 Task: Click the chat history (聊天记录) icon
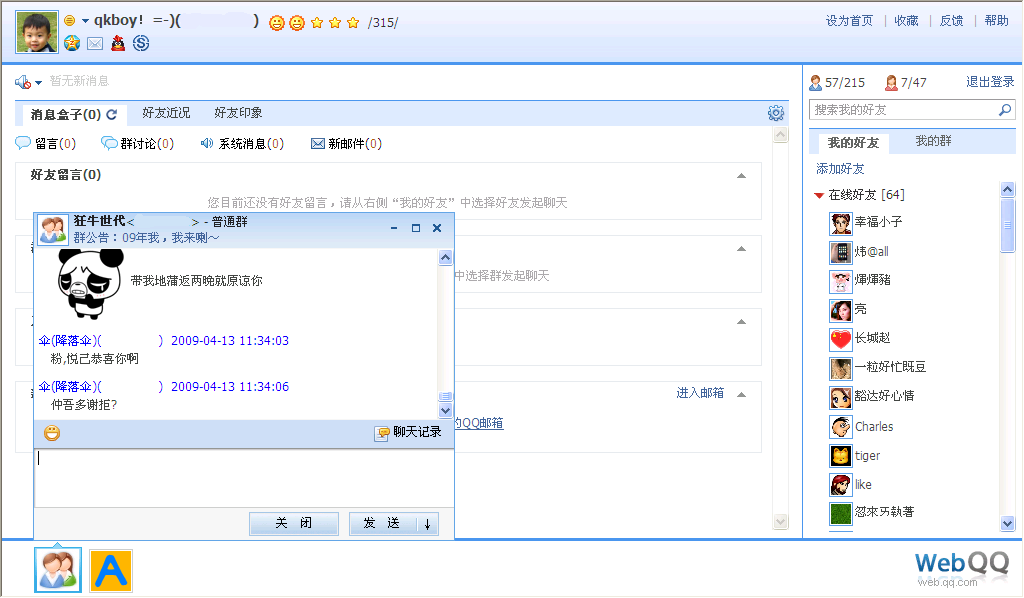pyautogui.click(x=382, y=433)
